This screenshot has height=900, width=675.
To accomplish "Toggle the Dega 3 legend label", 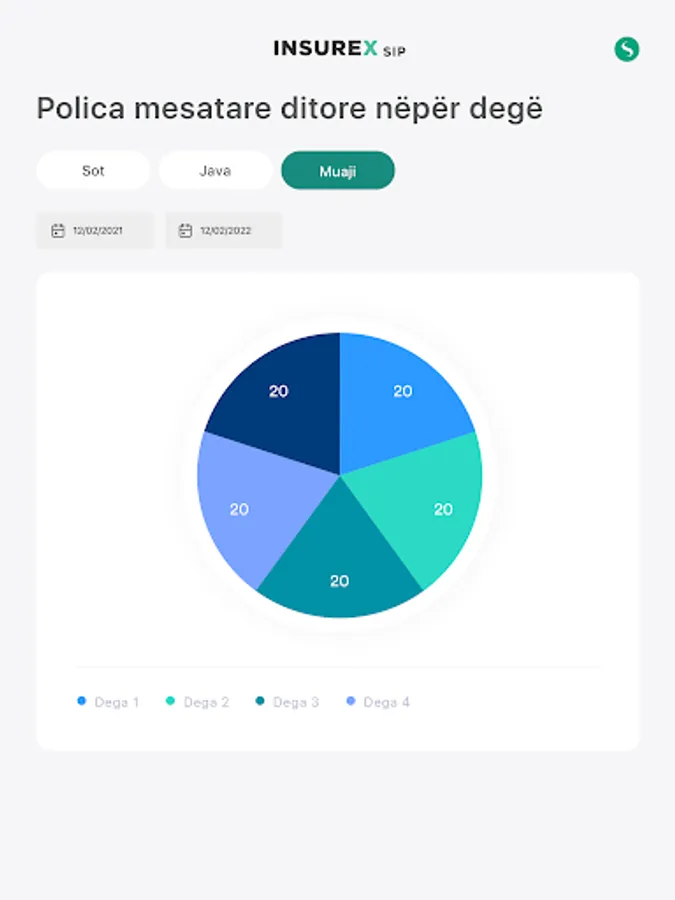I will coord(296,702).
